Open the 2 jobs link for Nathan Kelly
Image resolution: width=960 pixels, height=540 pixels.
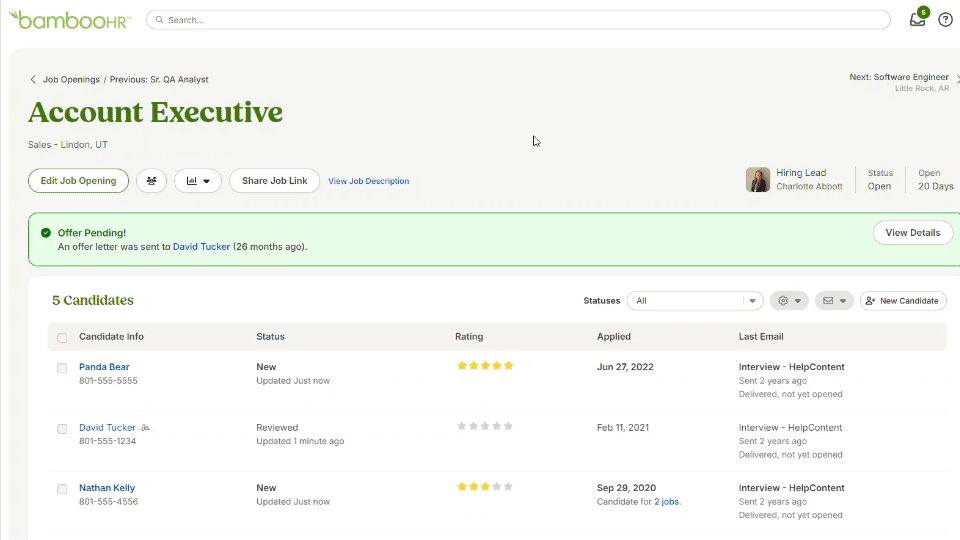666,501
